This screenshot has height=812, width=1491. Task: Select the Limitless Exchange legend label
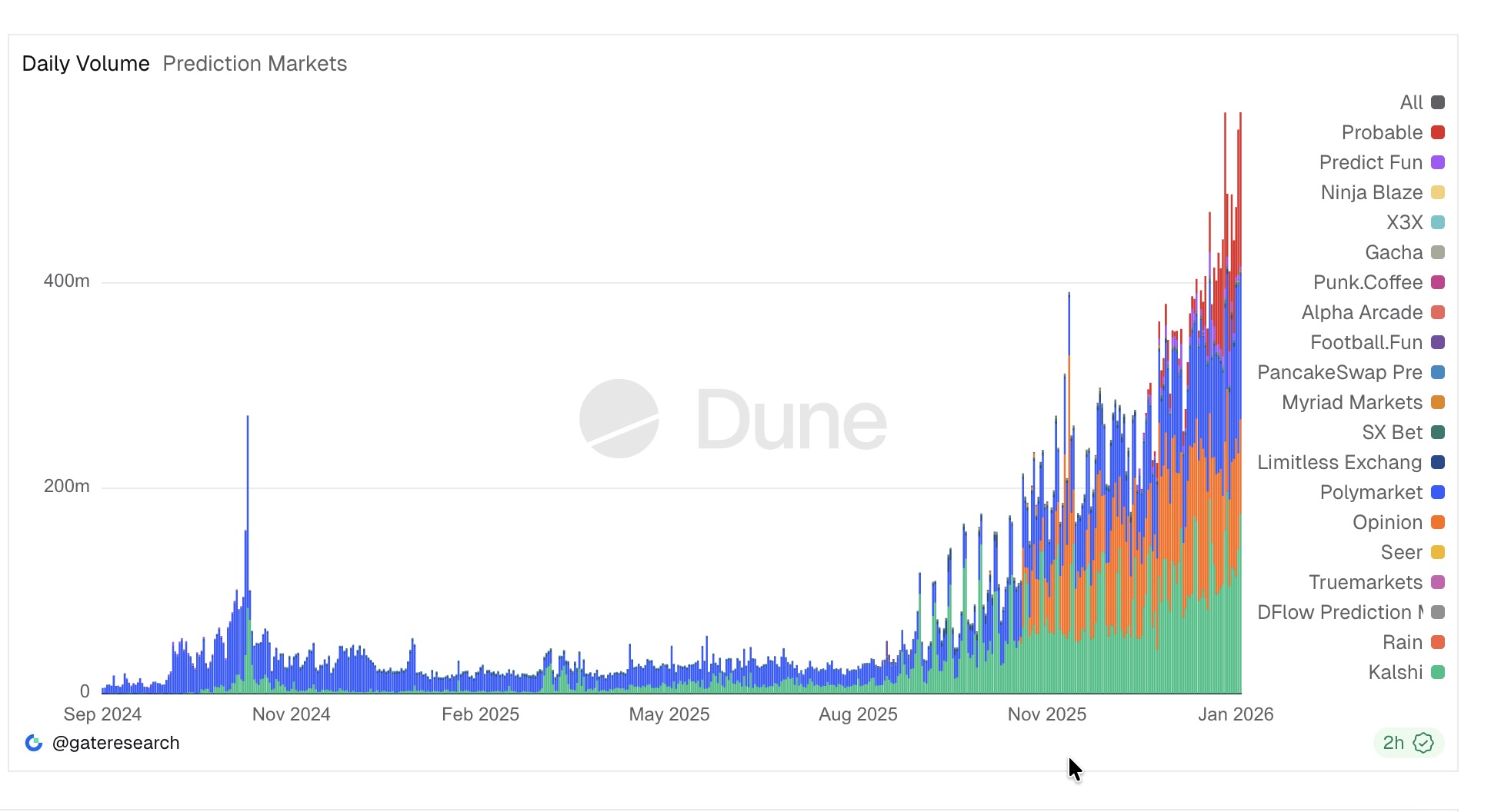click(x=1339, y=462)
